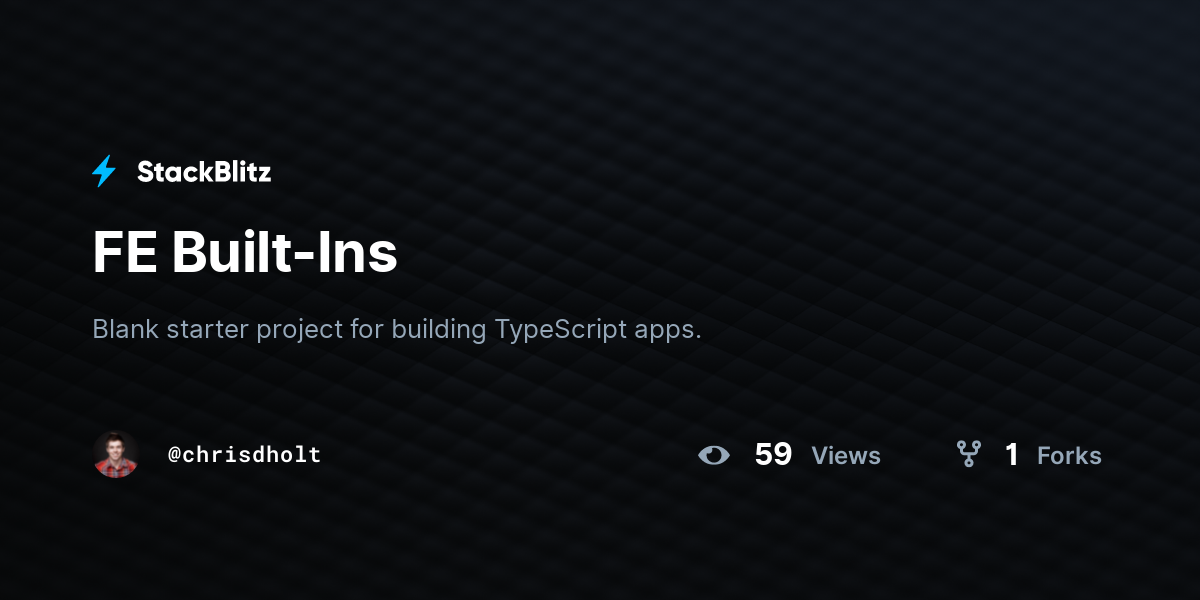Image resolution: width=1200 pixels, height=600 pixels.
Task: Select the letters FE in the title
Action: [124, 254]
